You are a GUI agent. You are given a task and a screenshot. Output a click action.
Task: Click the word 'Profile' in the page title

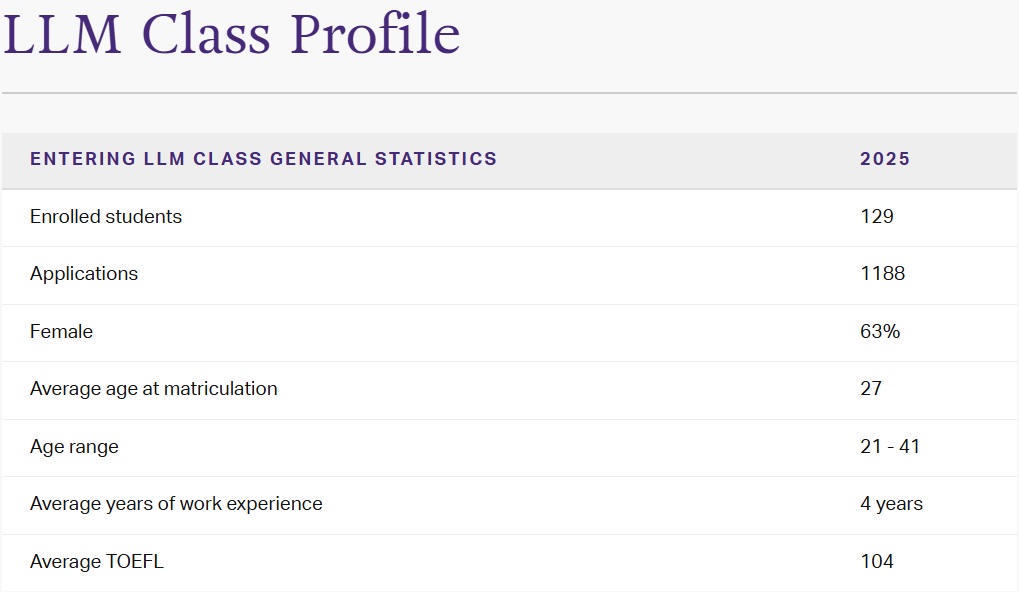(x=375, y=34)
